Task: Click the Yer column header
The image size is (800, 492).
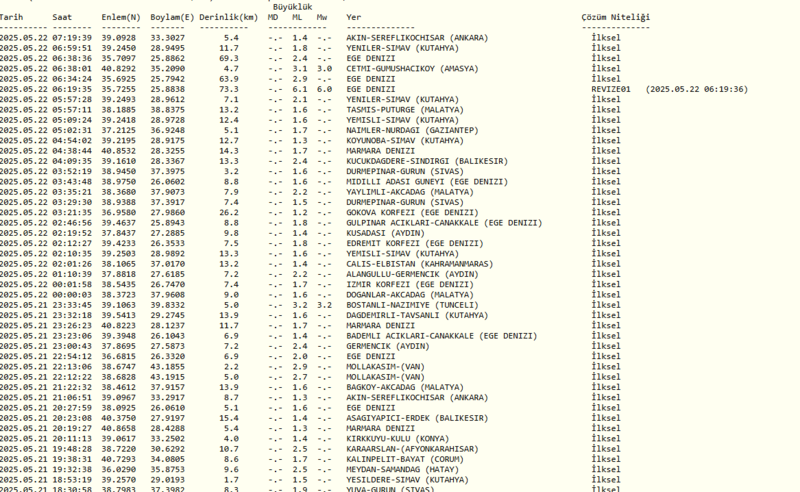Action: (354, 18)
